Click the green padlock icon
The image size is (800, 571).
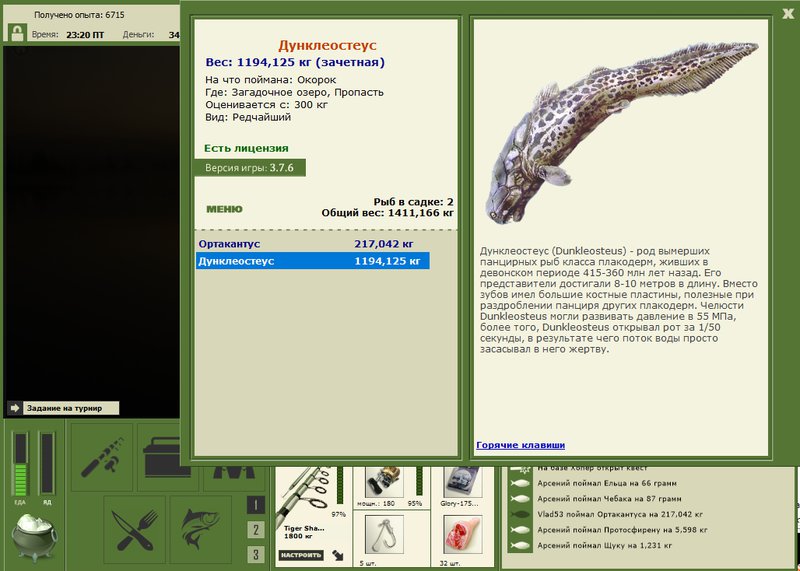click(17, 33)
